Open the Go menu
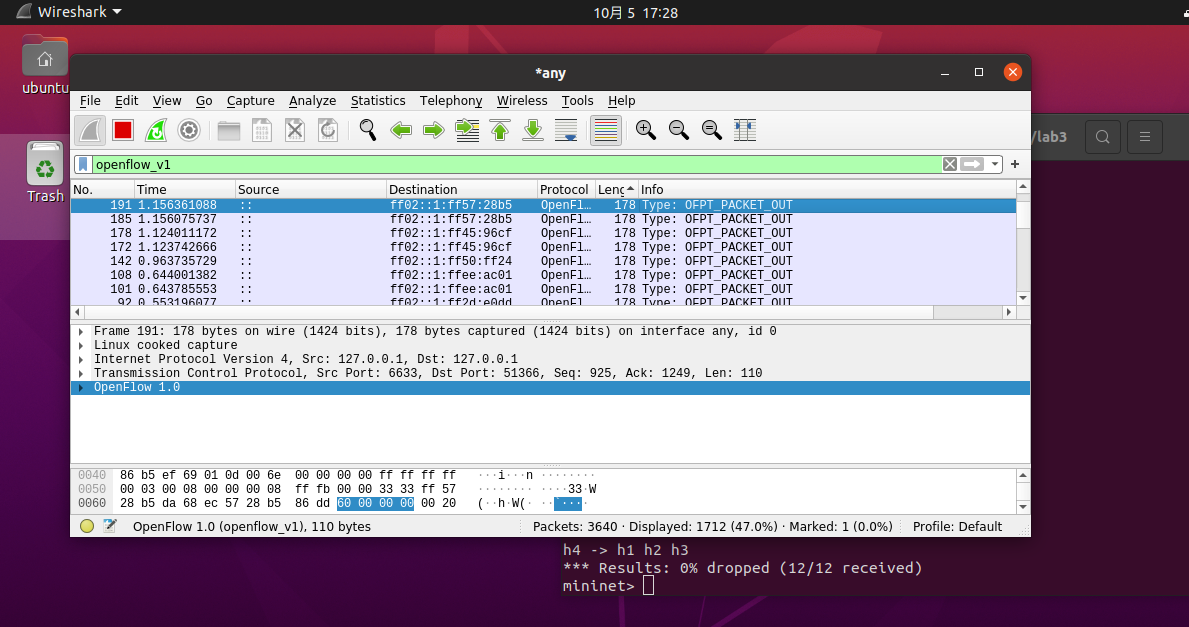The height and width of the screenshot is (627, 1189). click(x=204, y=101)
